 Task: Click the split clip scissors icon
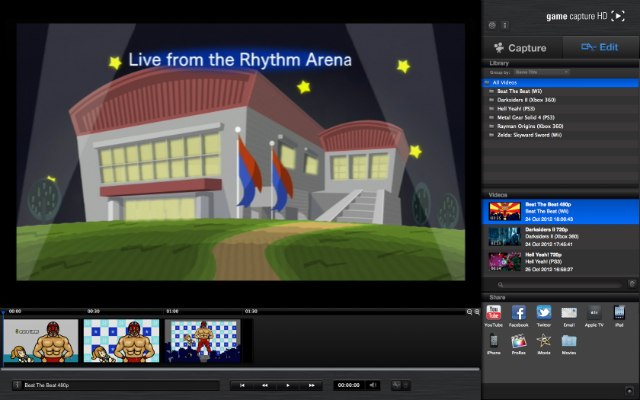coord(396,385)
